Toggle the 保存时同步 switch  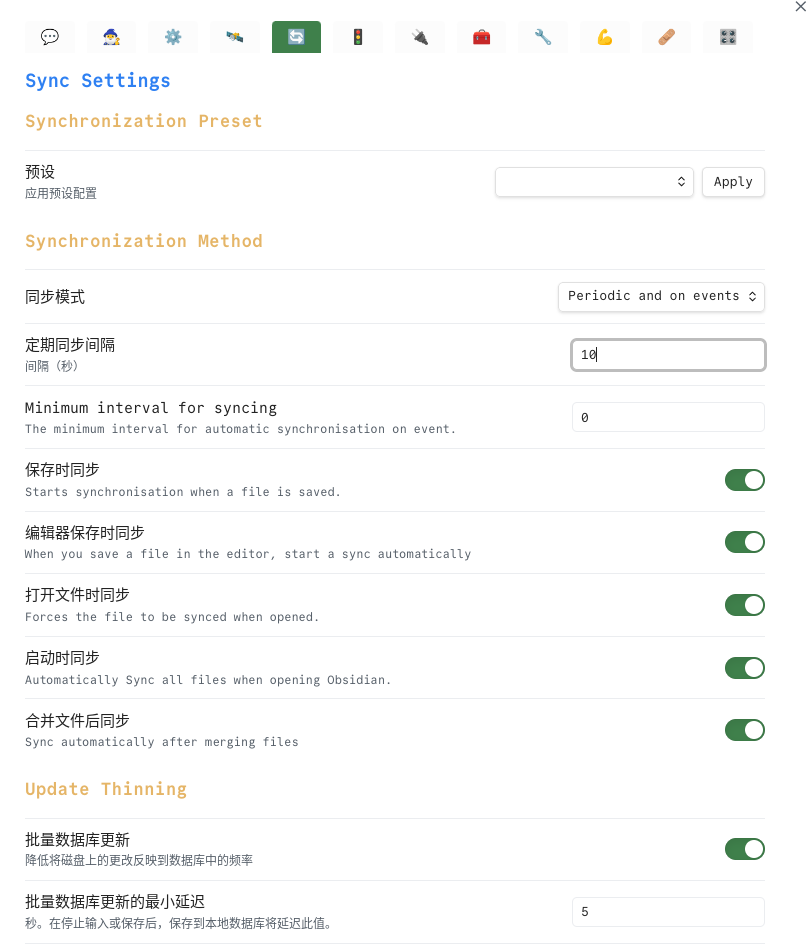tap(744, 480)
